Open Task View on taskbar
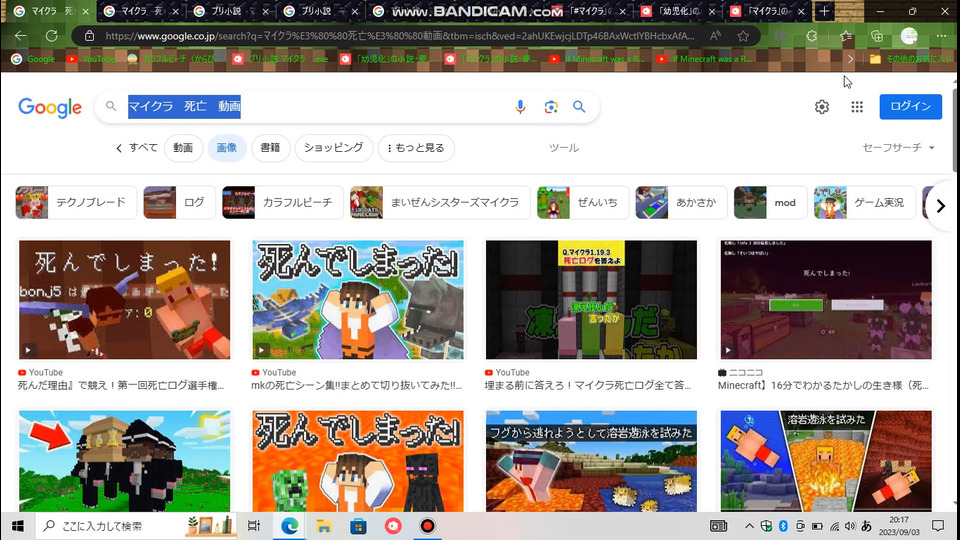Screen dimensions: 960x540 point(253,526)
